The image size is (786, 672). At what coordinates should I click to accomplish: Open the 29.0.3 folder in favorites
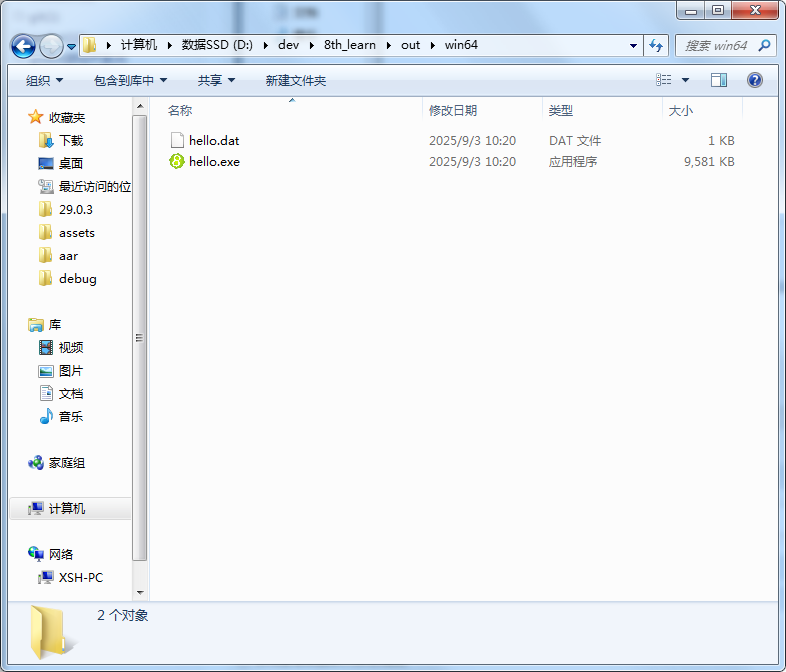76,209
